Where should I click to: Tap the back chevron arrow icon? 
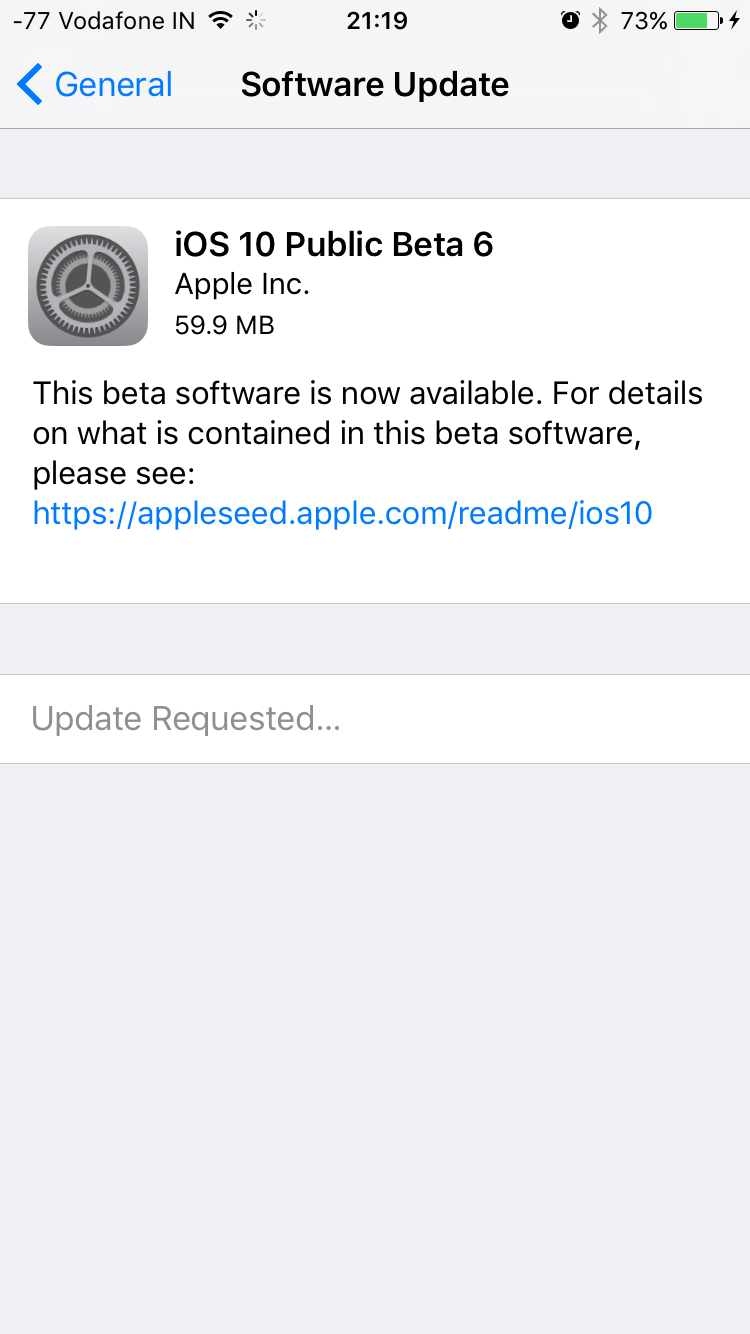pos(30,85)
